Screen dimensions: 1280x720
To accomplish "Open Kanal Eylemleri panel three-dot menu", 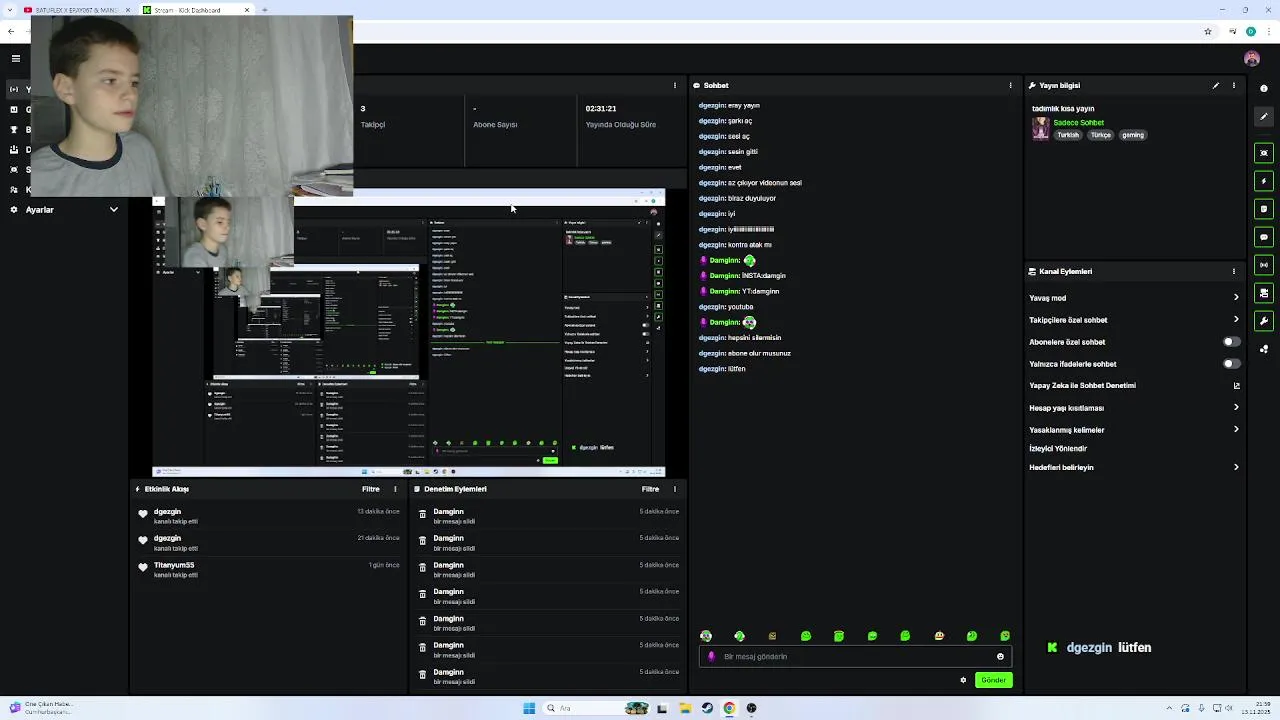I will pos(1234,271).
